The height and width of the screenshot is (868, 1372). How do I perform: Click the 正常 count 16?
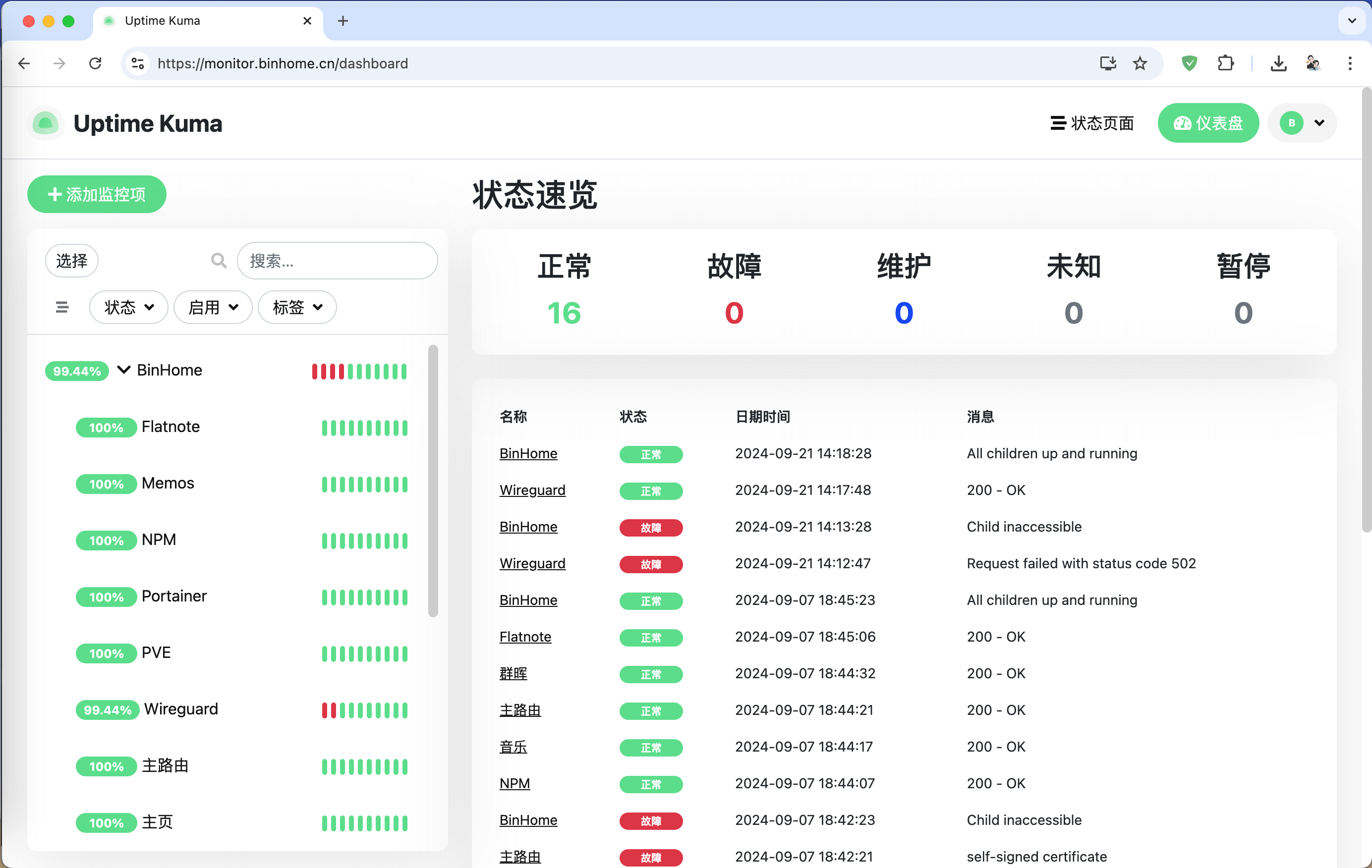tap(564, 313)
